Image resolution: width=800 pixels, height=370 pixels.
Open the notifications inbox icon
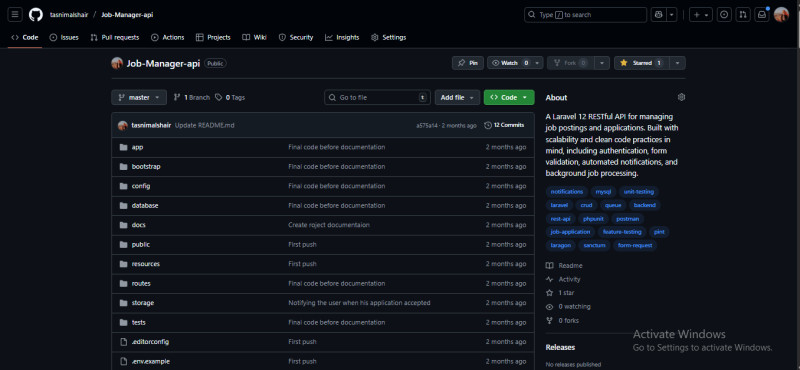(x=762, y=15)
